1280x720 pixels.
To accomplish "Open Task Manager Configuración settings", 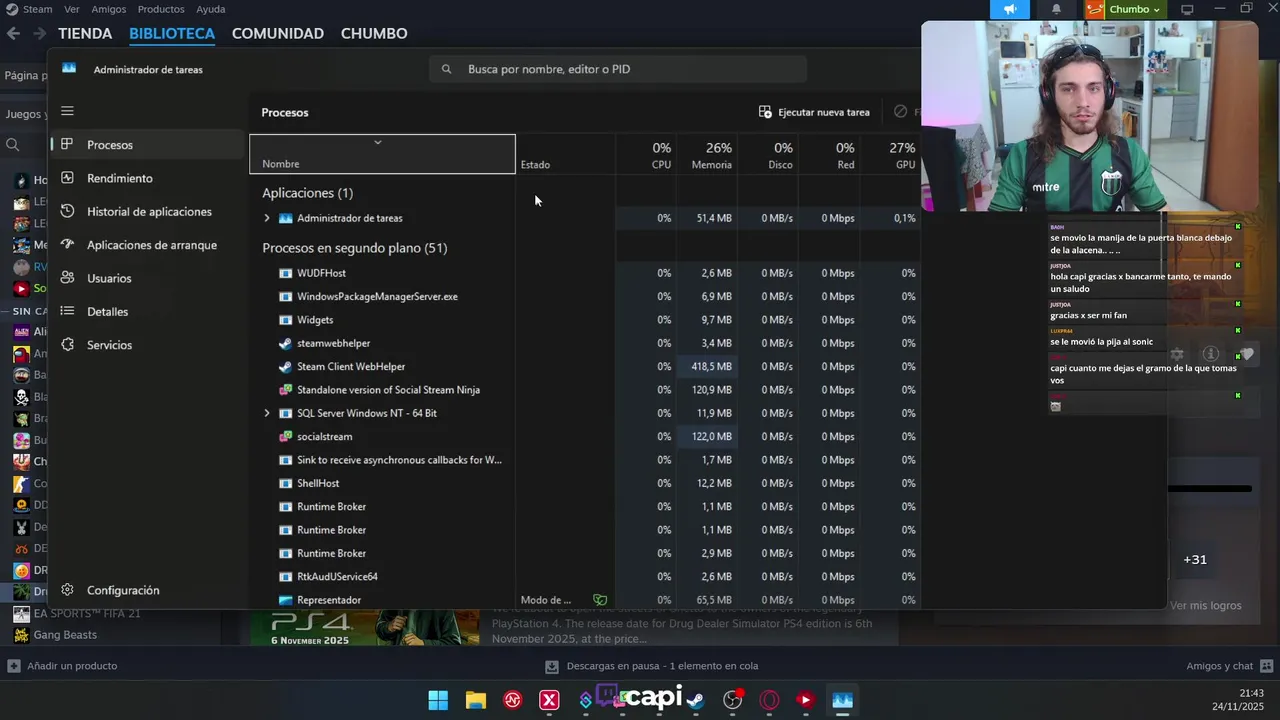I will 149,590.
